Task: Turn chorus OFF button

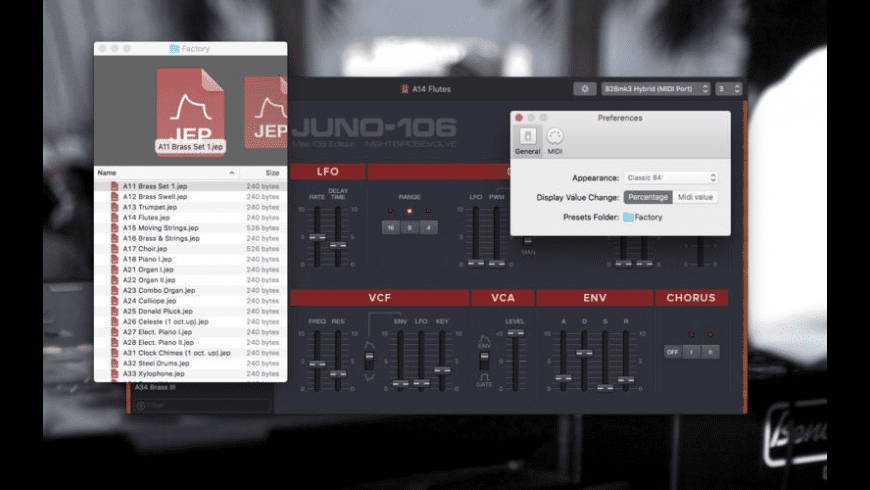Action: [x=672, y=352]
